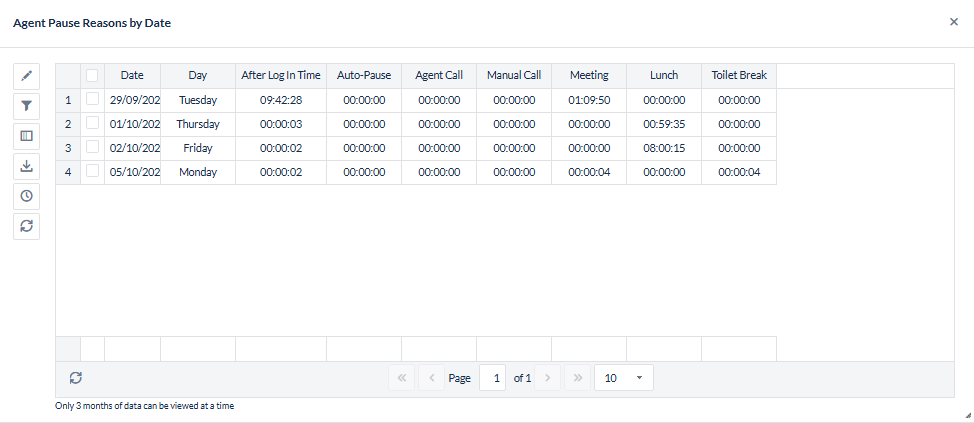Screen dimensions: 974x423
Task: Toggle the select-all header checkbox
Action: click(x=92, y=75)
